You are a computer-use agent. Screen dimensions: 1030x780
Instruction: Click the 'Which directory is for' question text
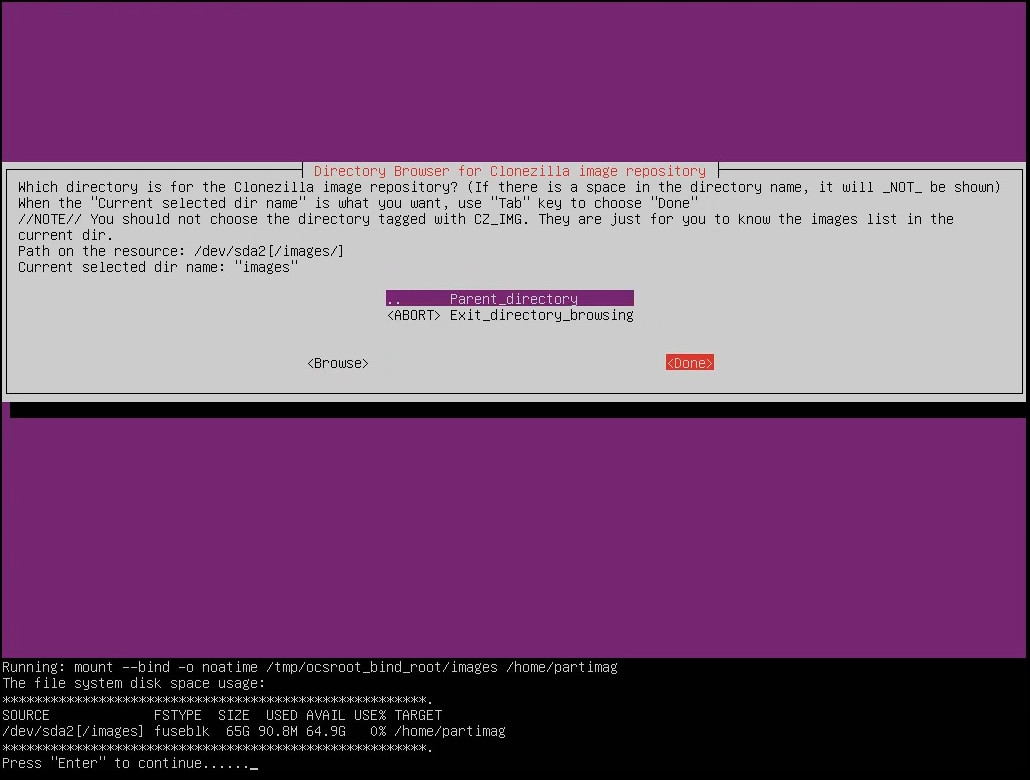pos(508,187)
